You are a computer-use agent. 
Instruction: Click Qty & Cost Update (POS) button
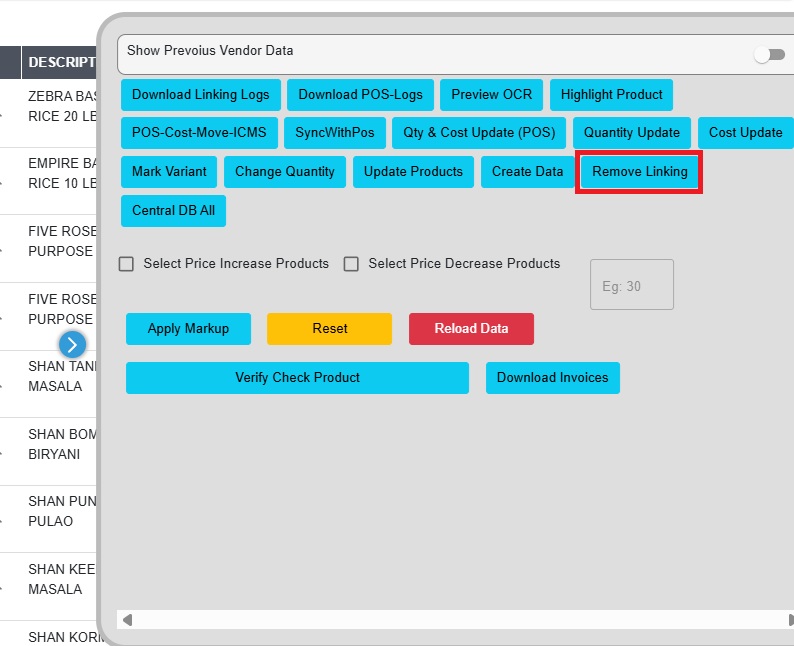tap(479, 133)
